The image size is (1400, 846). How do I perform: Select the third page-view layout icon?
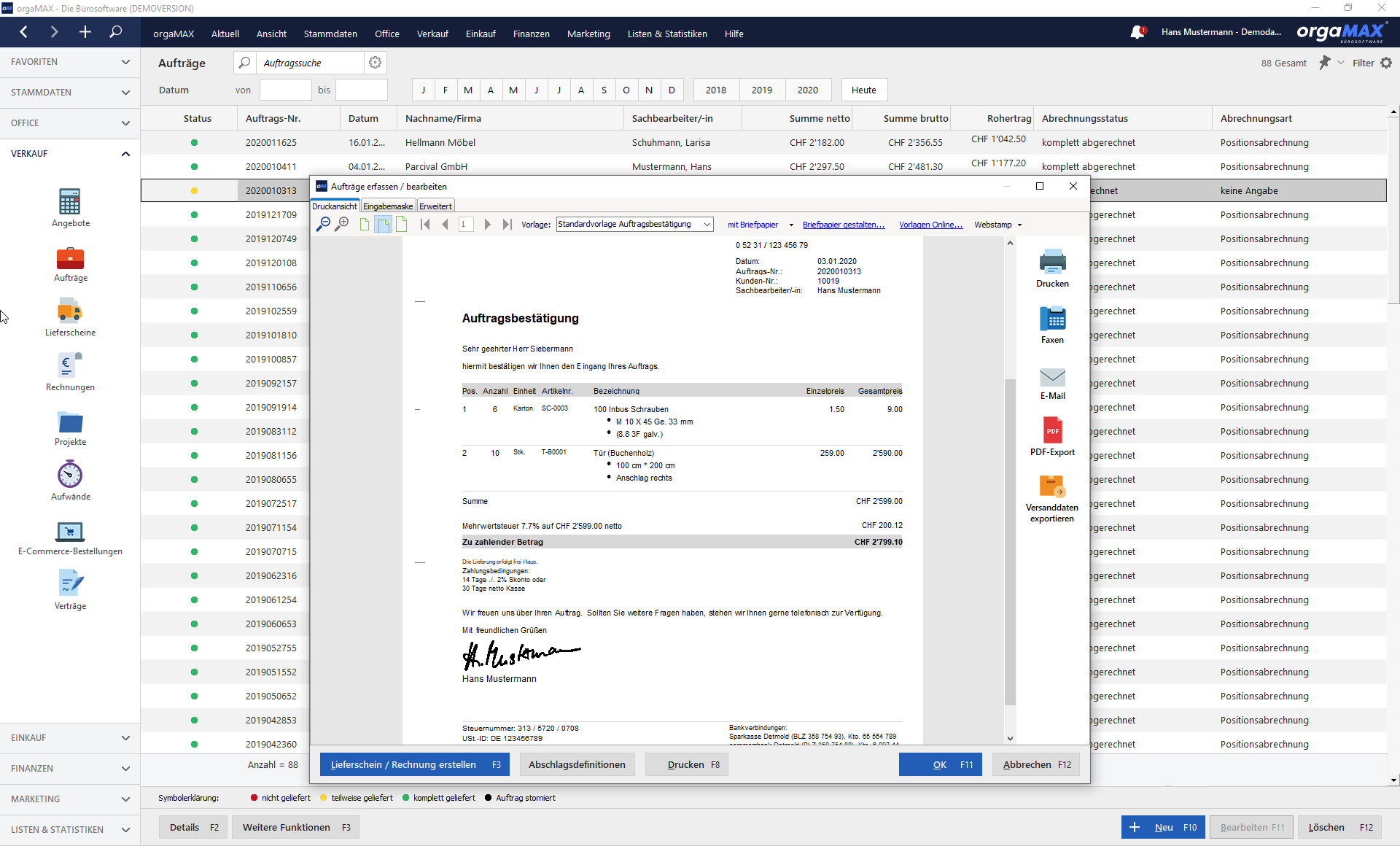(x=401, y=224)
